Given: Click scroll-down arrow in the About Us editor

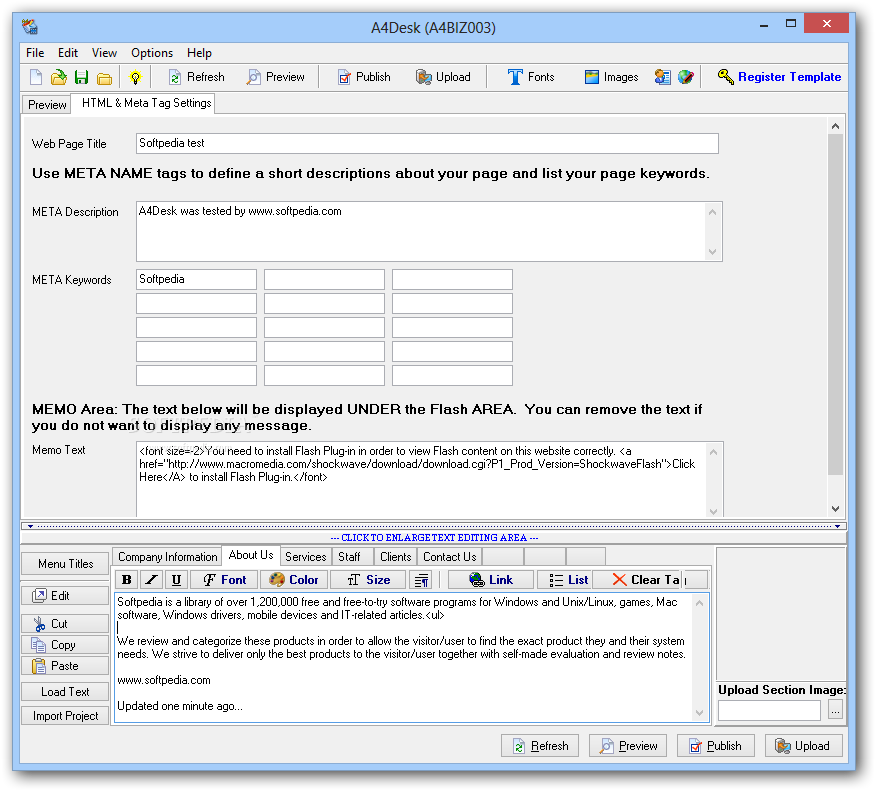Looking at the screenshot, I should tap(699, 713).
